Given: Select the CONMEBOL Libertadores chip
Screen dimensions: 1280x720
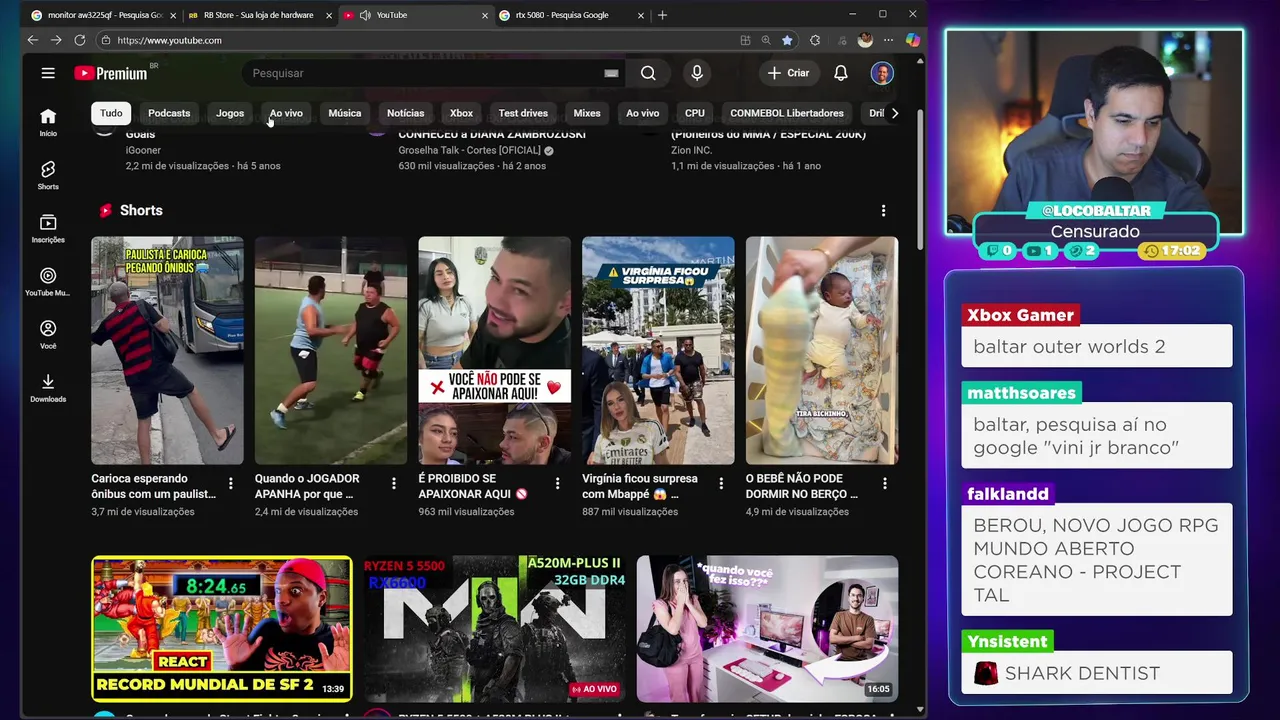Looking at the screenshot, I should 787,113.
